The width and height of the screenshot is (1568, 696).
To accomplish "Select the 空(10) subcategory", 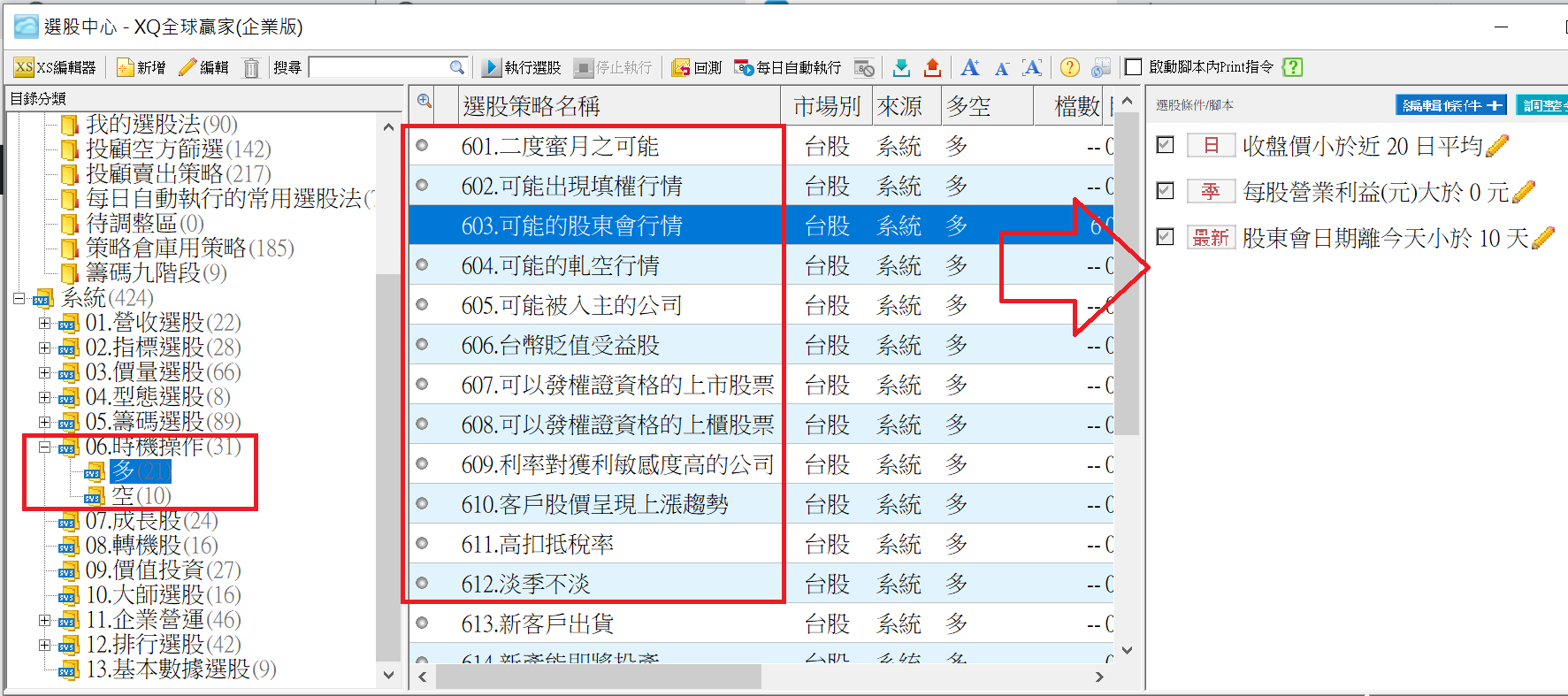I will (x=141, y=496).
